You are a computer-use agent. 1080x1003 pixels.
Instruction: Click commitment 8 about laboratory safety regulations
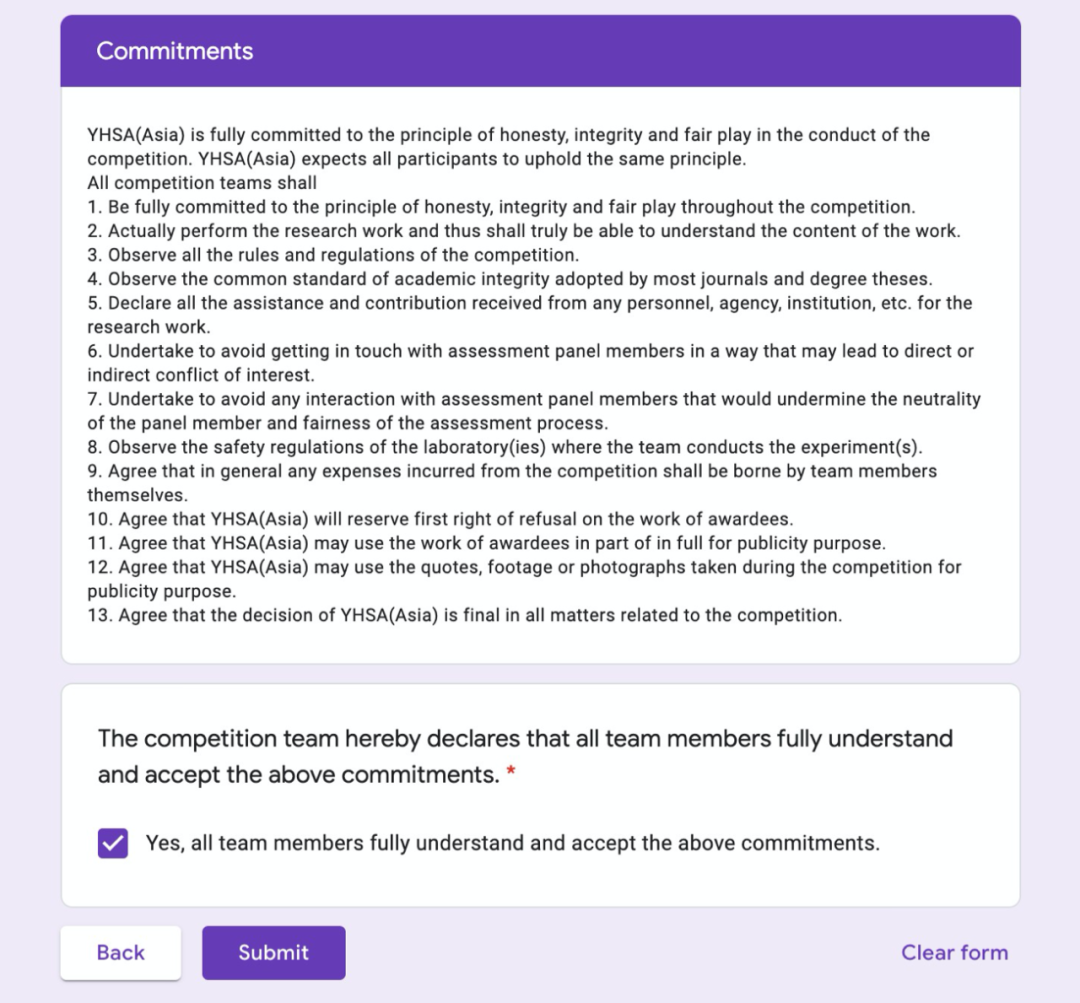point(505,447)
